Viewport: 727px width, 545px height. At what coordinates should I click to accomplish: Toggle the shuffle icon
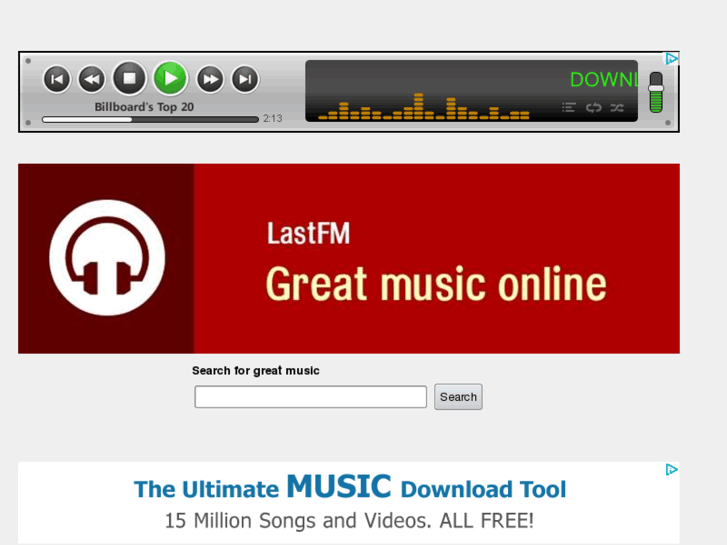617,108
